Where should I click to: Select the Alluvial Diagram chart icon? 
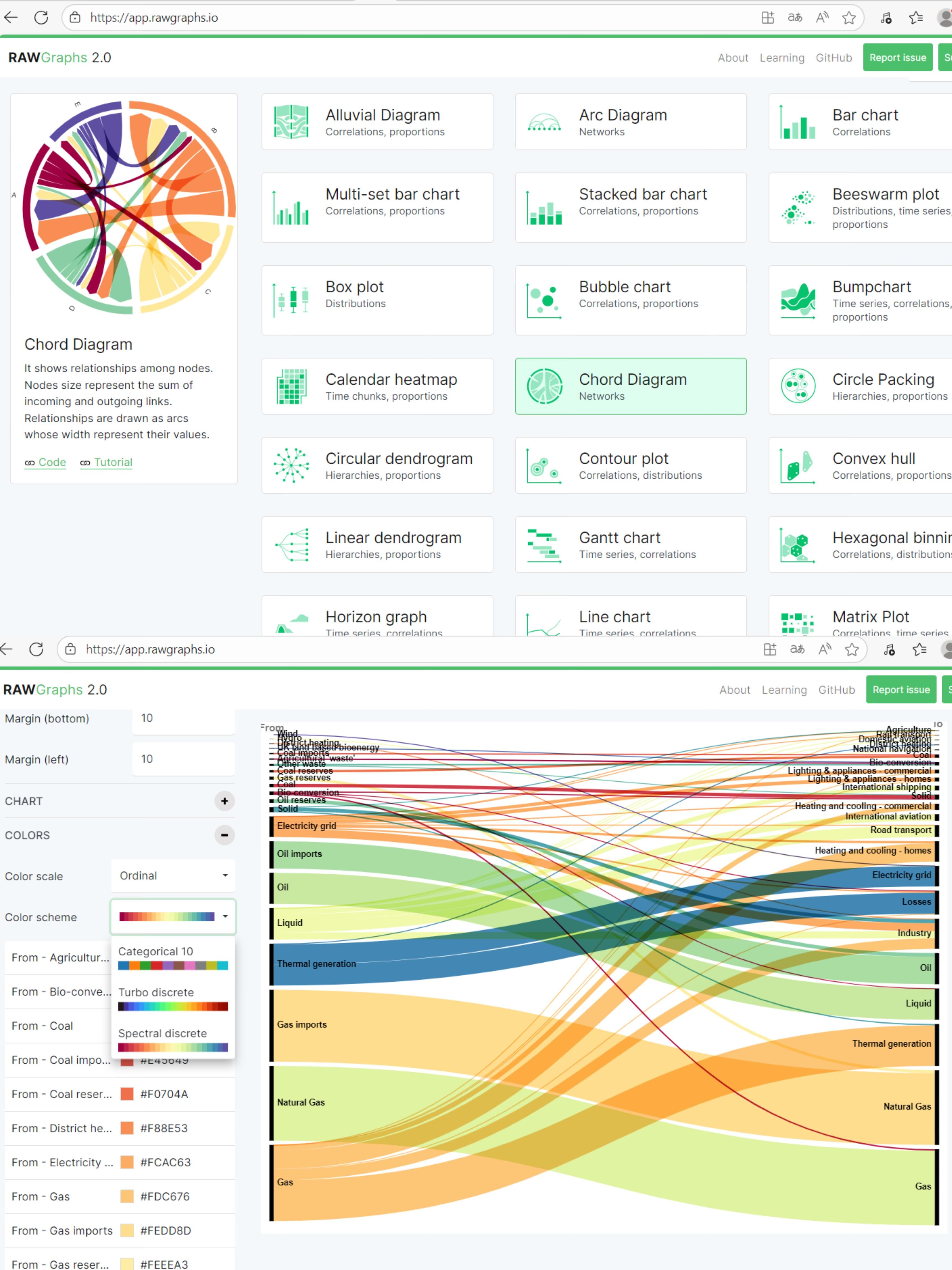coord(291,122)
